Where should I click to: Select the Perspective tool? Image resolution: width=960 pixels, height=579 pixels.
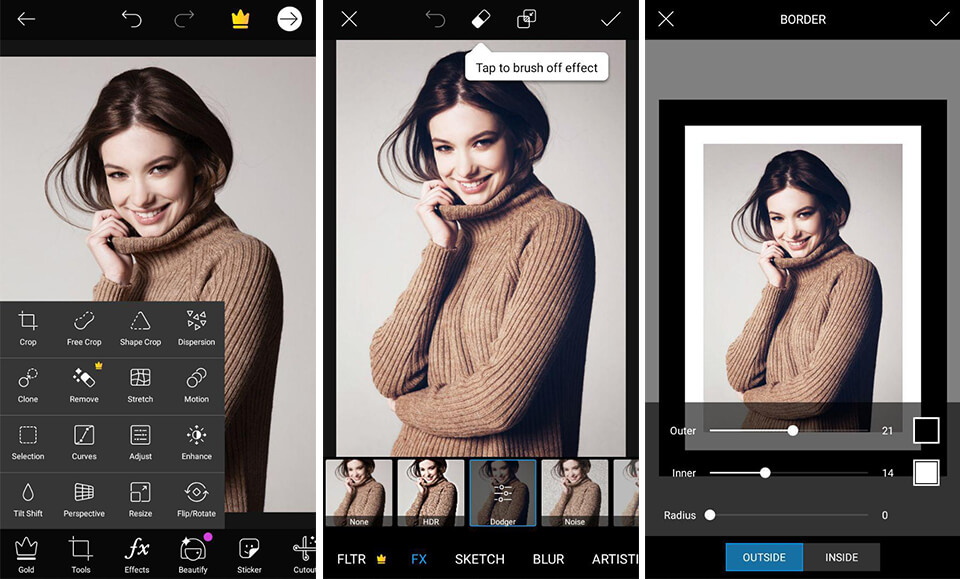[x=84, y=493]
